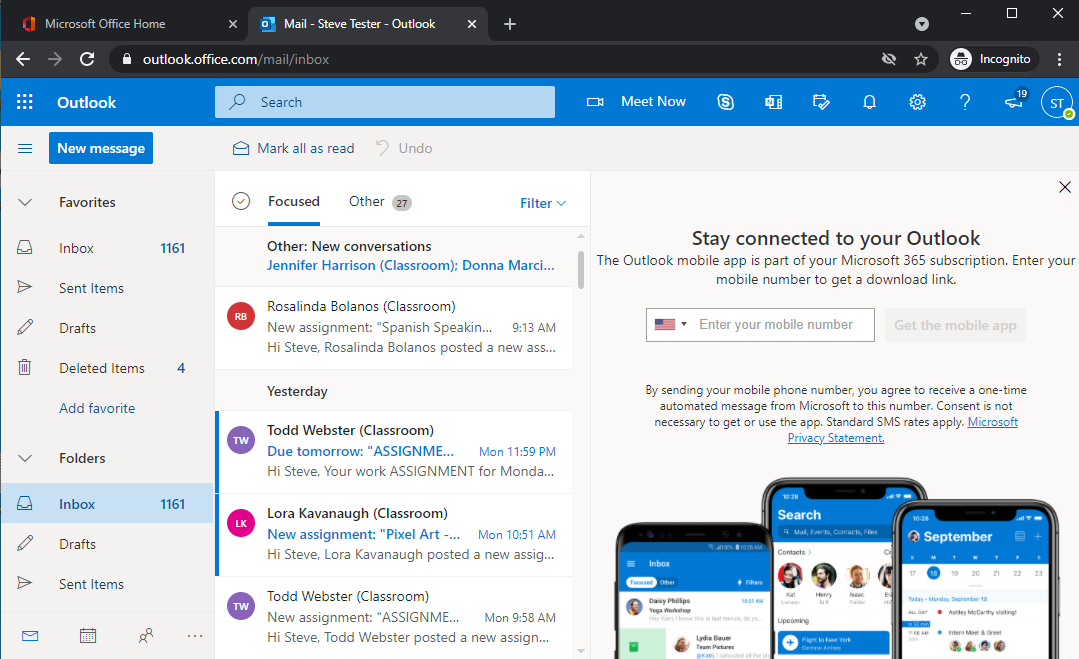Open New assignment Pixel Art email

(x=394, y=534)
